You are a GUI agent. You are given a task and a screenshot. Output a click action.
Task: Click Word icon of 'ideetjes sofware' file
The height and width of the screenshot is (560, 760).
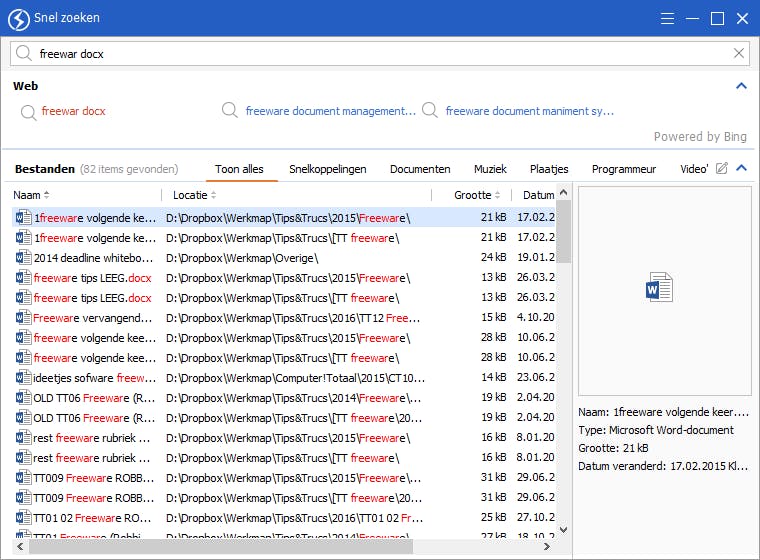tap(23, 378)
